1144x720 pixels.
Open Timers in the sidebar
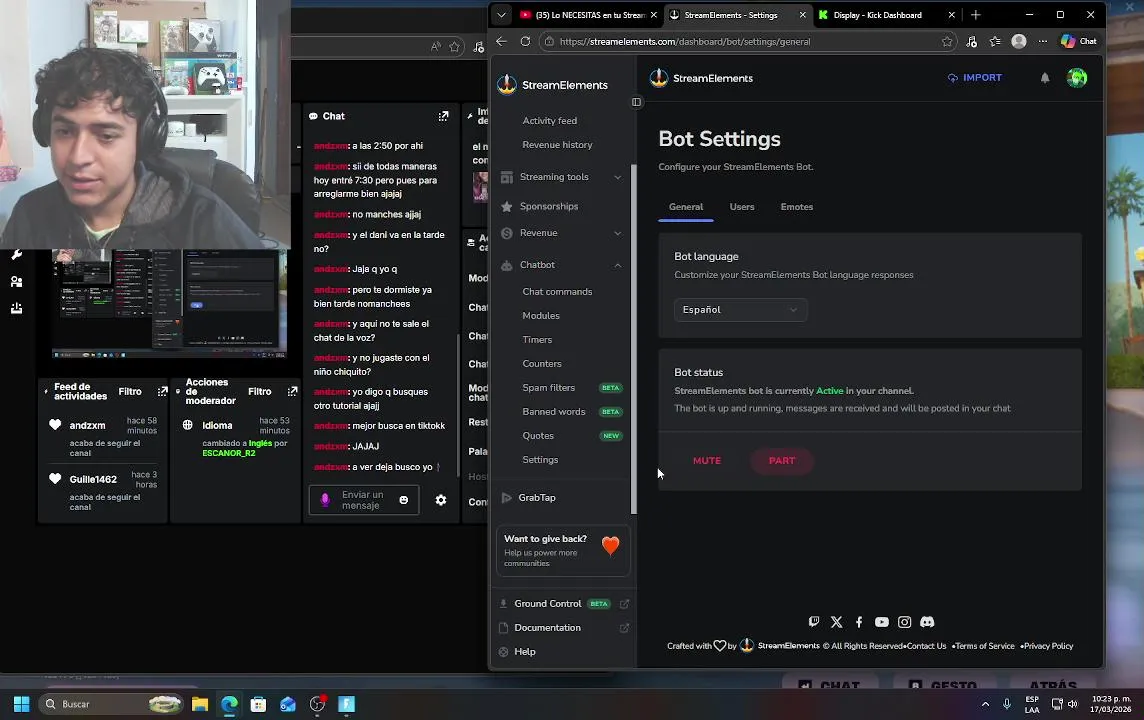pos(538,340)
